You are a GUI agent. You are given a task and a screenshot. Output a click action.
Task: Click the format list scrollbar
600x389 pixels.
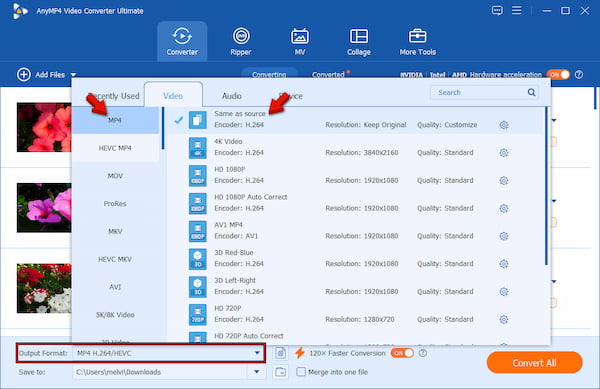163,128
